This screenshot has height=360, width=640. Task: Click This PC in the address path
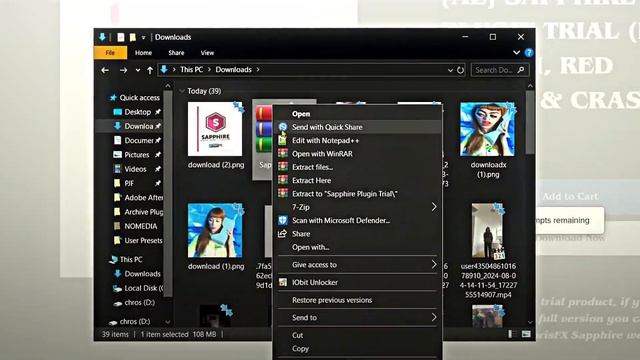pyautogui.click(x=191, y=69)
